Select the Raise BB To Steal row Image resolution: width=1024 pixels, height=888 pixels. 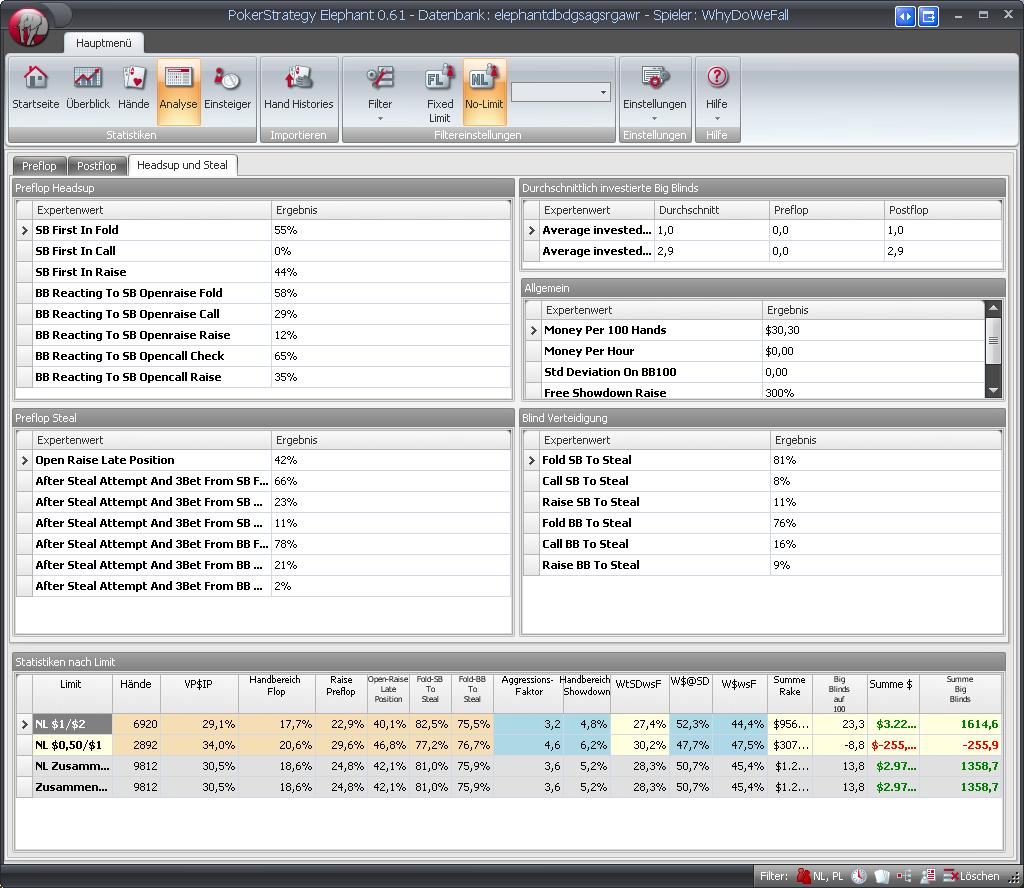(x=762, y=565)
